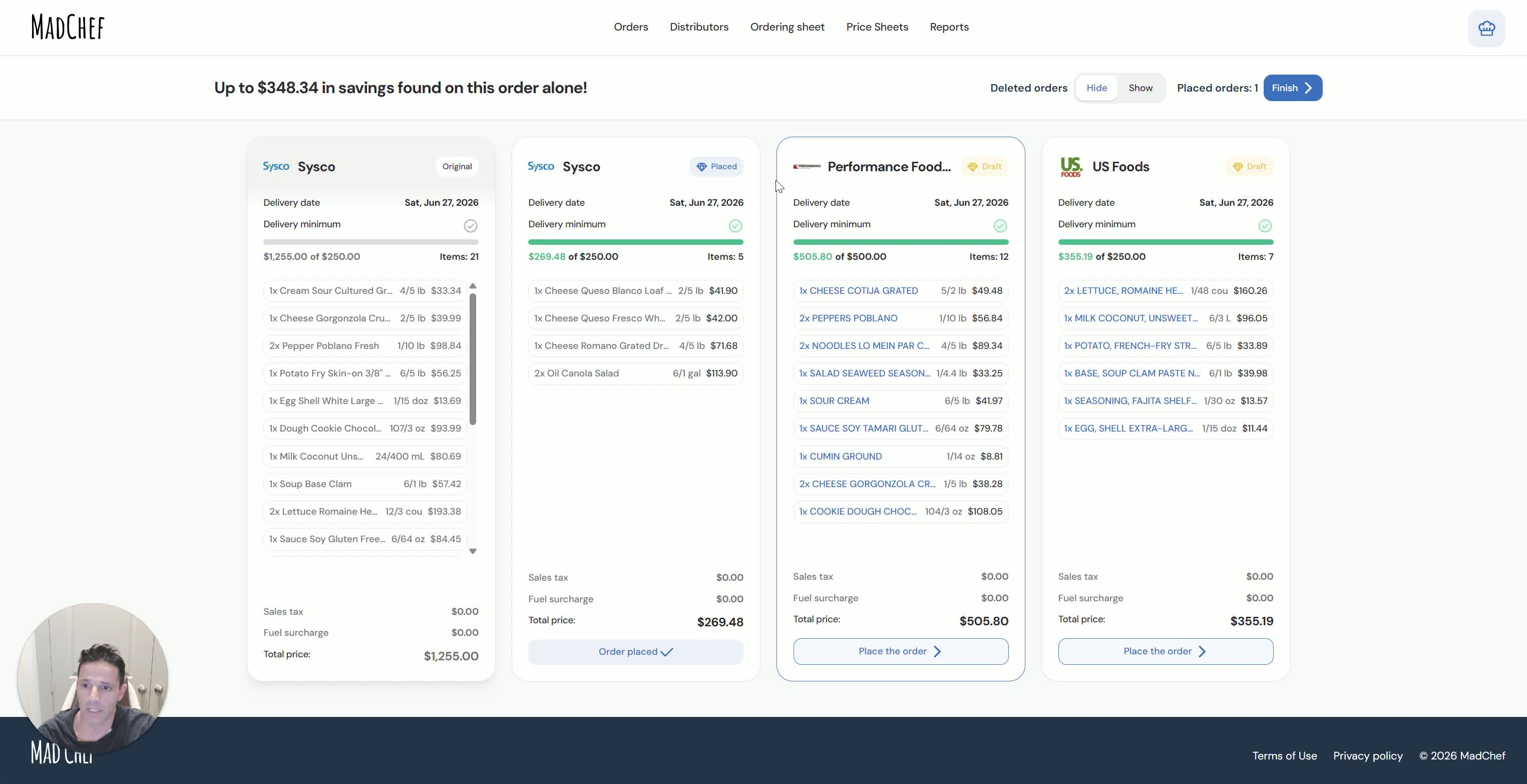The image size is (1527, 784).
Task: Open the chef hat profile icon
Action: point(1486,28)
